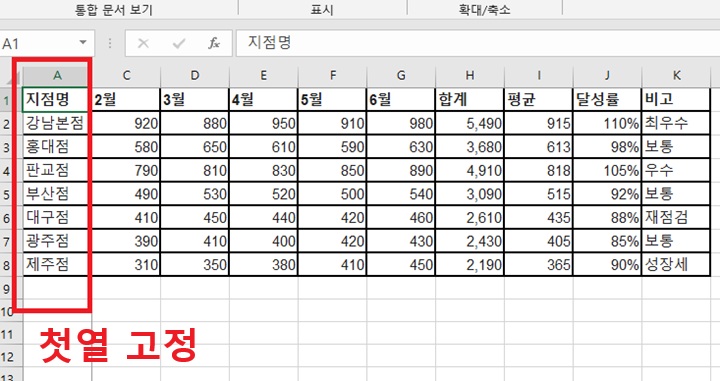Click cell with average 915
This screenshot has height=381, width=720.
tap(539, 123)
